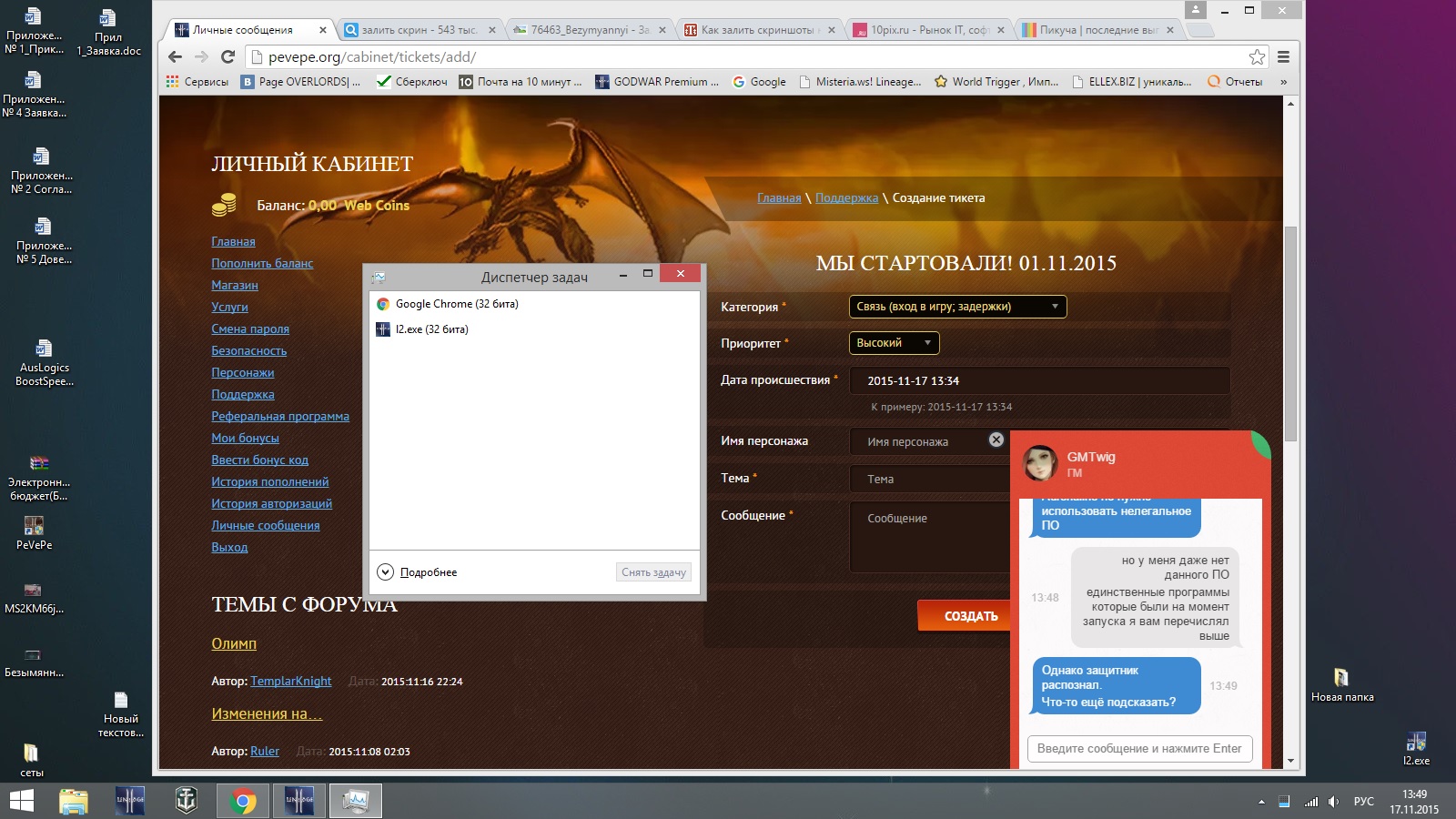Viewport: 1456px width, 819px height.
Task: Open the PeVePe desktop shortcut
Action: pos(34,532)
